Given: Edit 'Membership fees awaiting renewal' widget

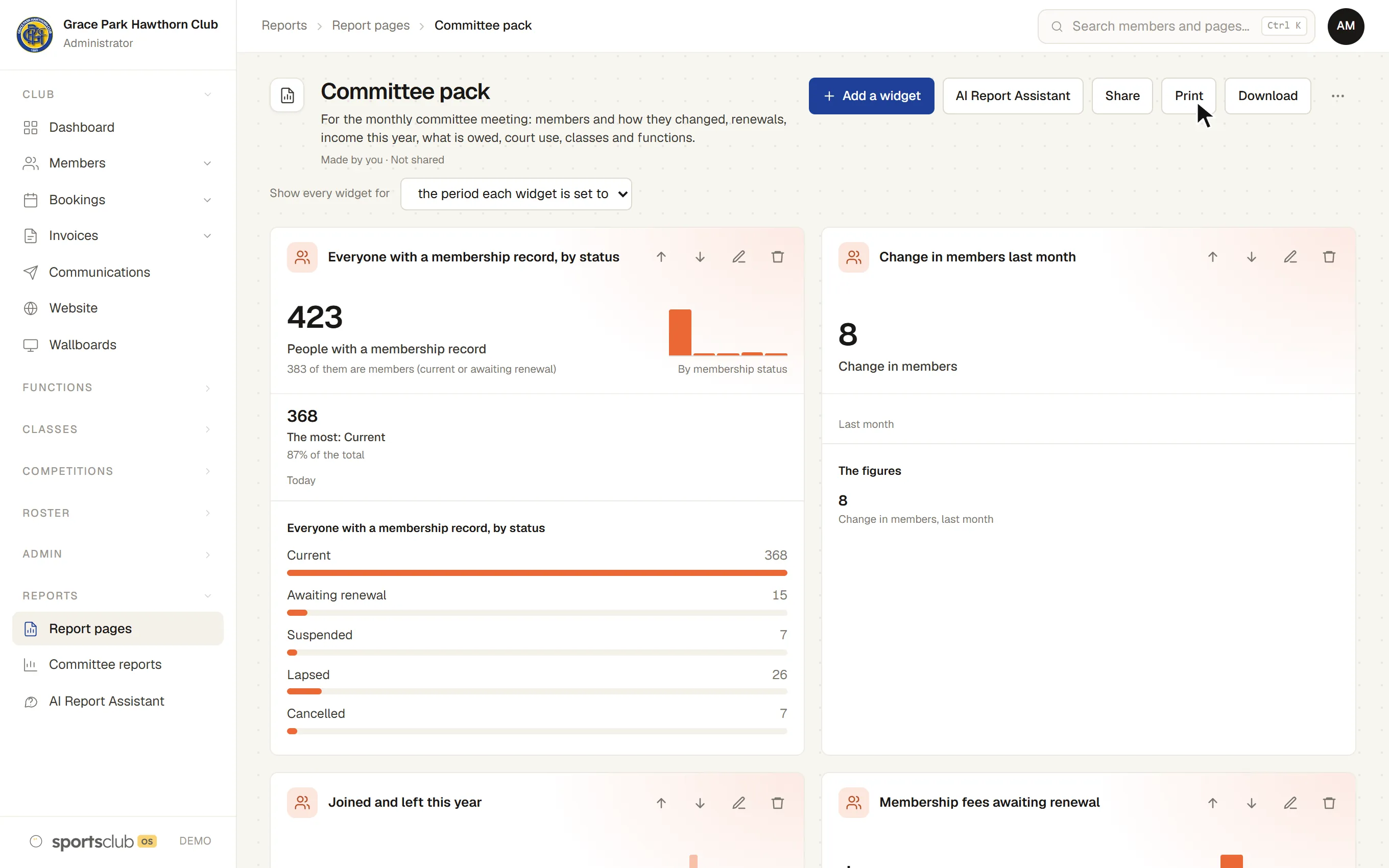Looking at the screenshot, I should (x=1290, y=803).
